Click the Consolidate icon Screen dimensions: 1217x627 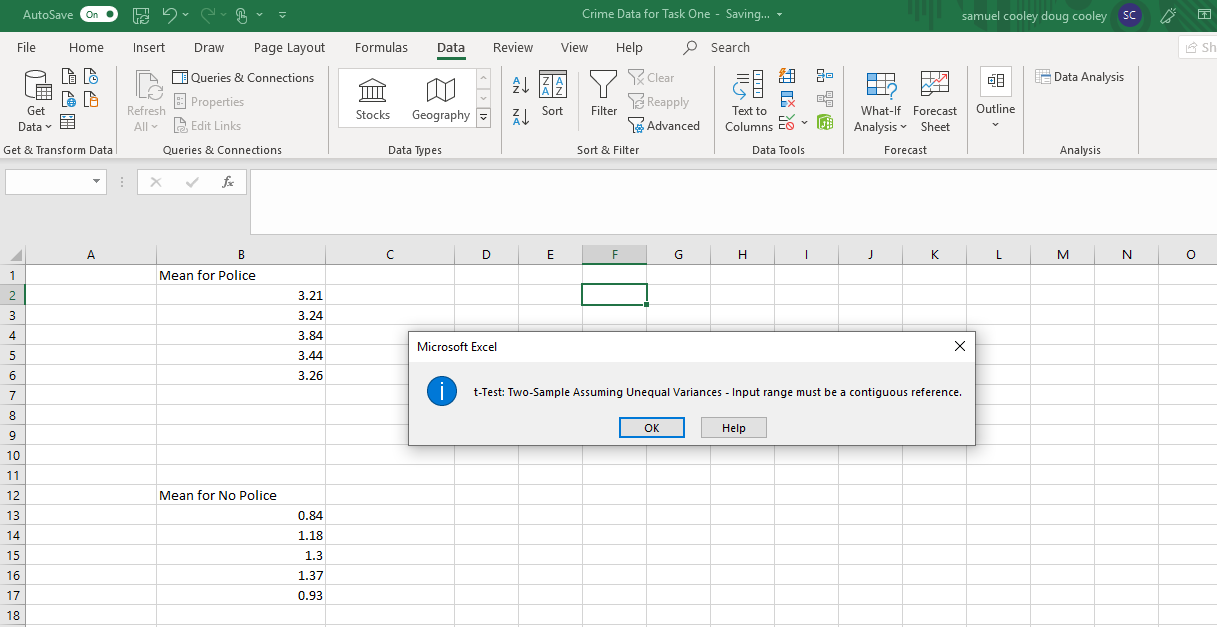click(x=824, y=75)
